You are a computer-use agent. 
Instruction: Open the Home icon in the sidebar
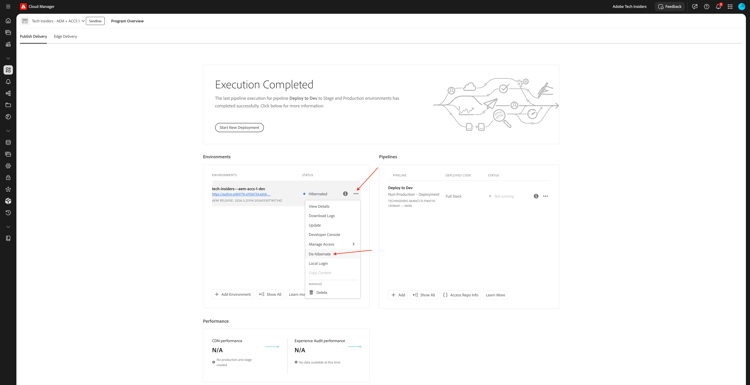[8, 21]
